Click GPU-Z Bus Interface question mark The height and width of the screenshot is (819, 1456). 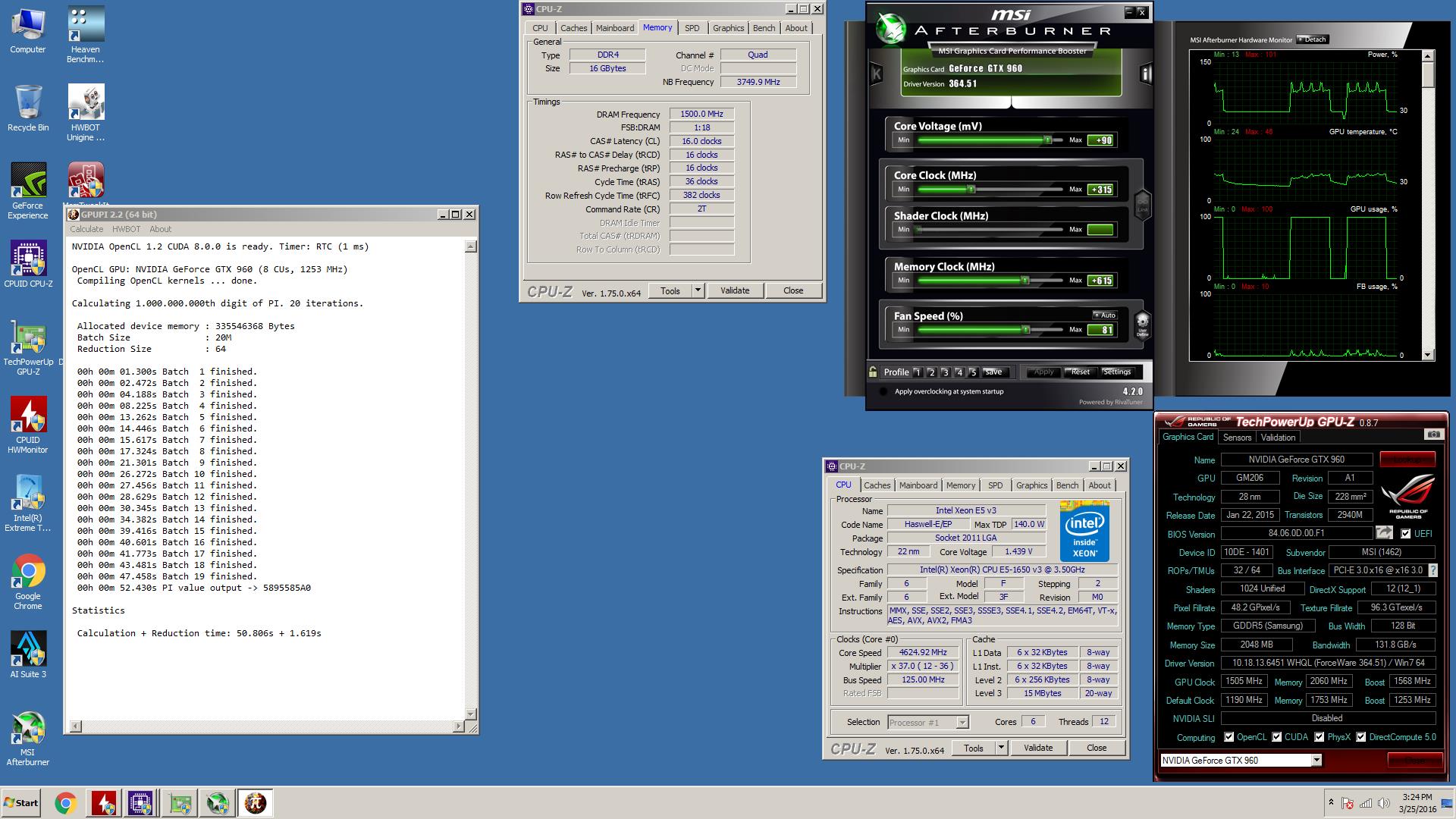click(x=1432, y=570)
